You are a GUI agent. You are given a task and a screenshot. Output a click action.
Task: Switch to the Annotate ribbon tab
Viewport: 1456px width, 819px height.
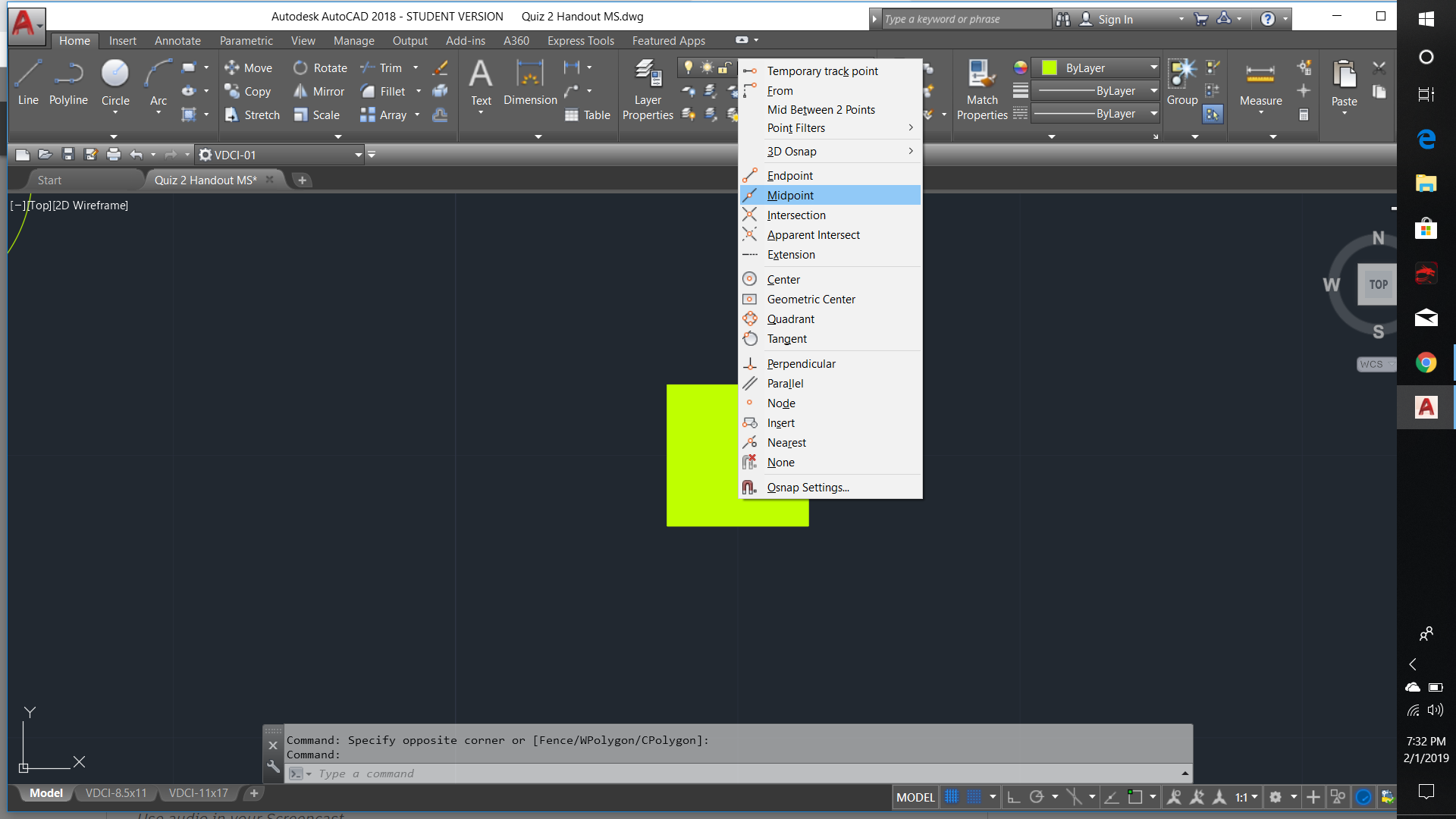(177, 41)
